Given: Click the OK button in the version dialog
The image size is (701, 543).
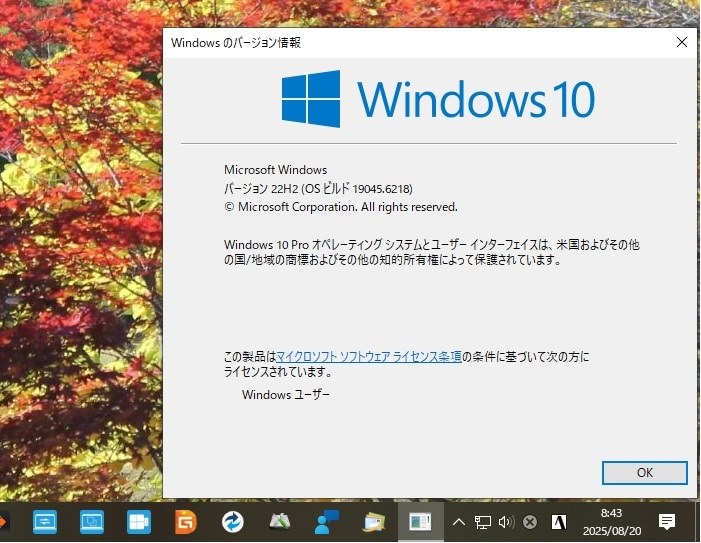Looking at the screenshot, I should [x=644, y=473].
